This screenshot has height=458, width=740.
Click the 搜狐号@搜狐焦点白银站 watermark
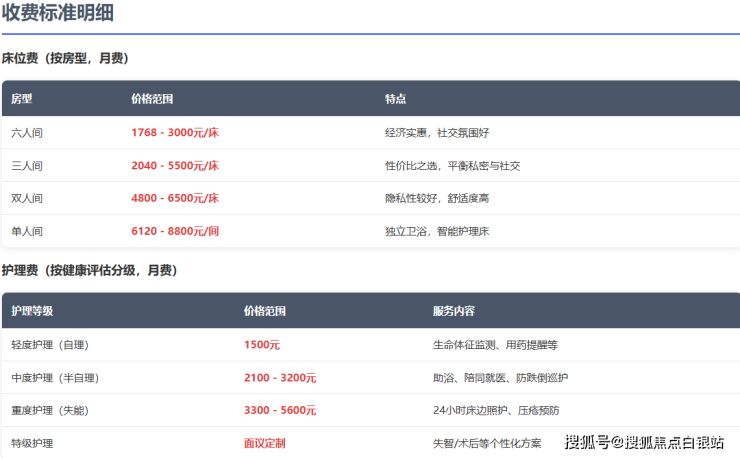644,442
